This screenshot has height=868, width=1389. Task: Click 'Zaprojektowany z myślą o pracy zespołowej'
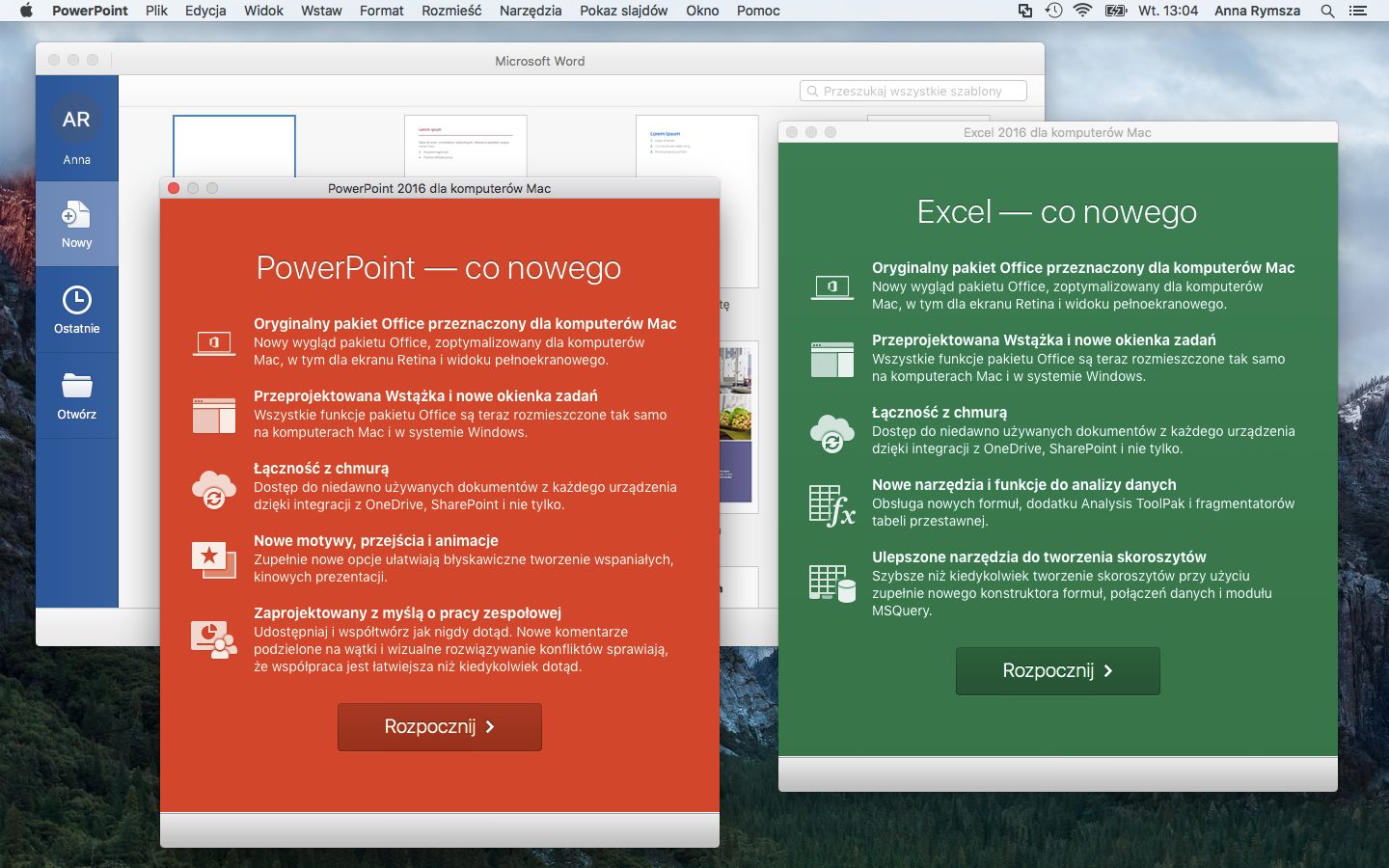point(407,613)
